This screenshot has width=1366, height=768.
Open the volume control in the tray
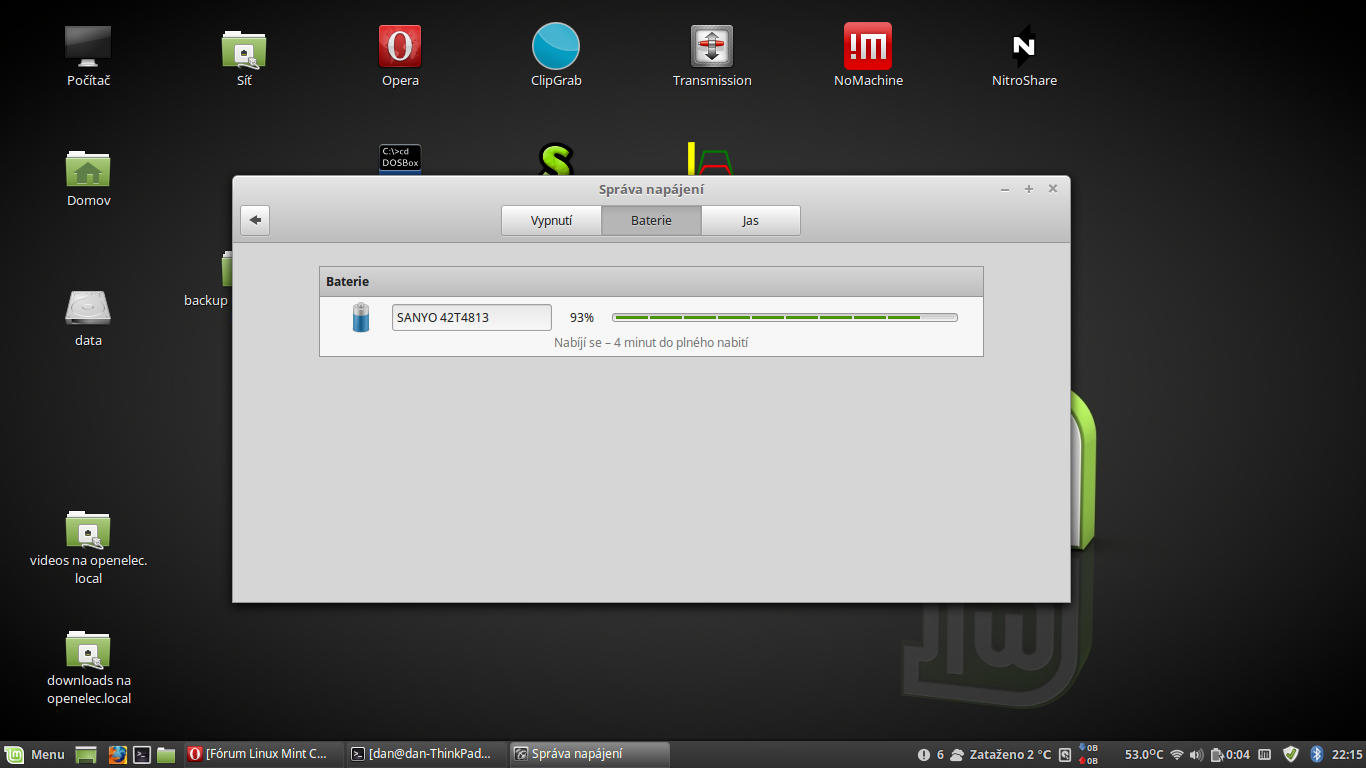[x=1196, y=754]
